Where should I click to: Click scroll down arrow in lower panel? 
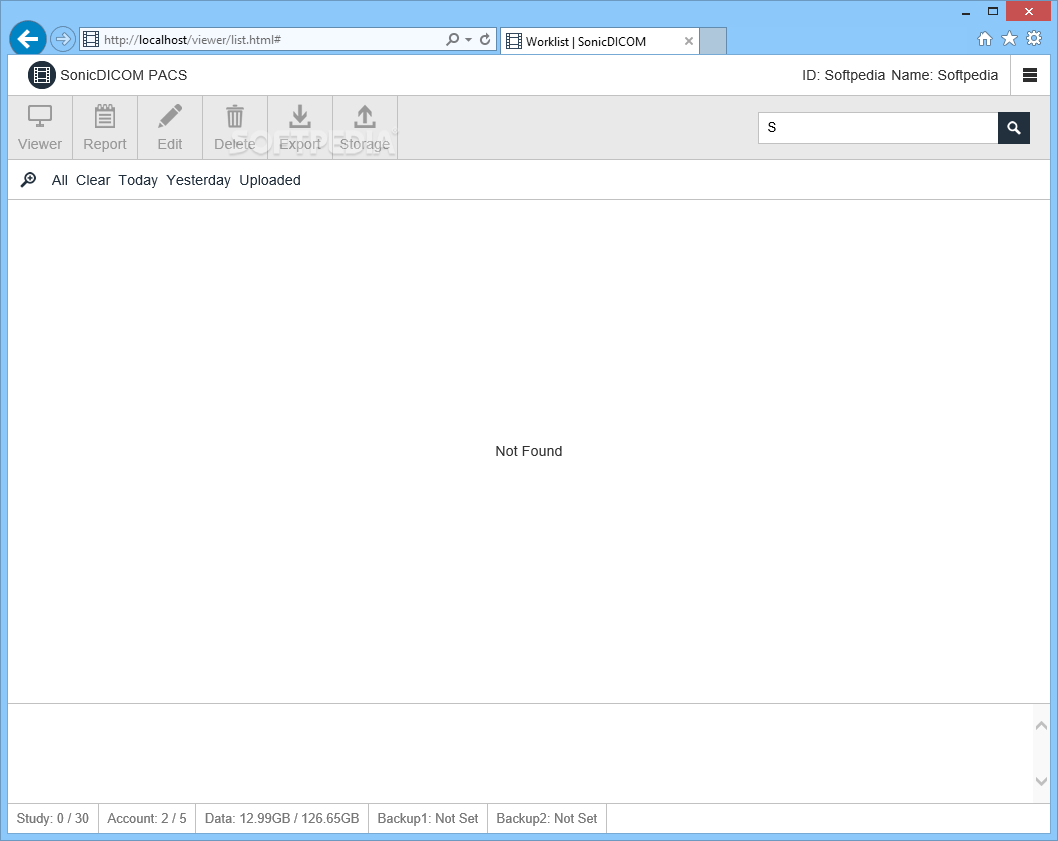coord(1041,781)
